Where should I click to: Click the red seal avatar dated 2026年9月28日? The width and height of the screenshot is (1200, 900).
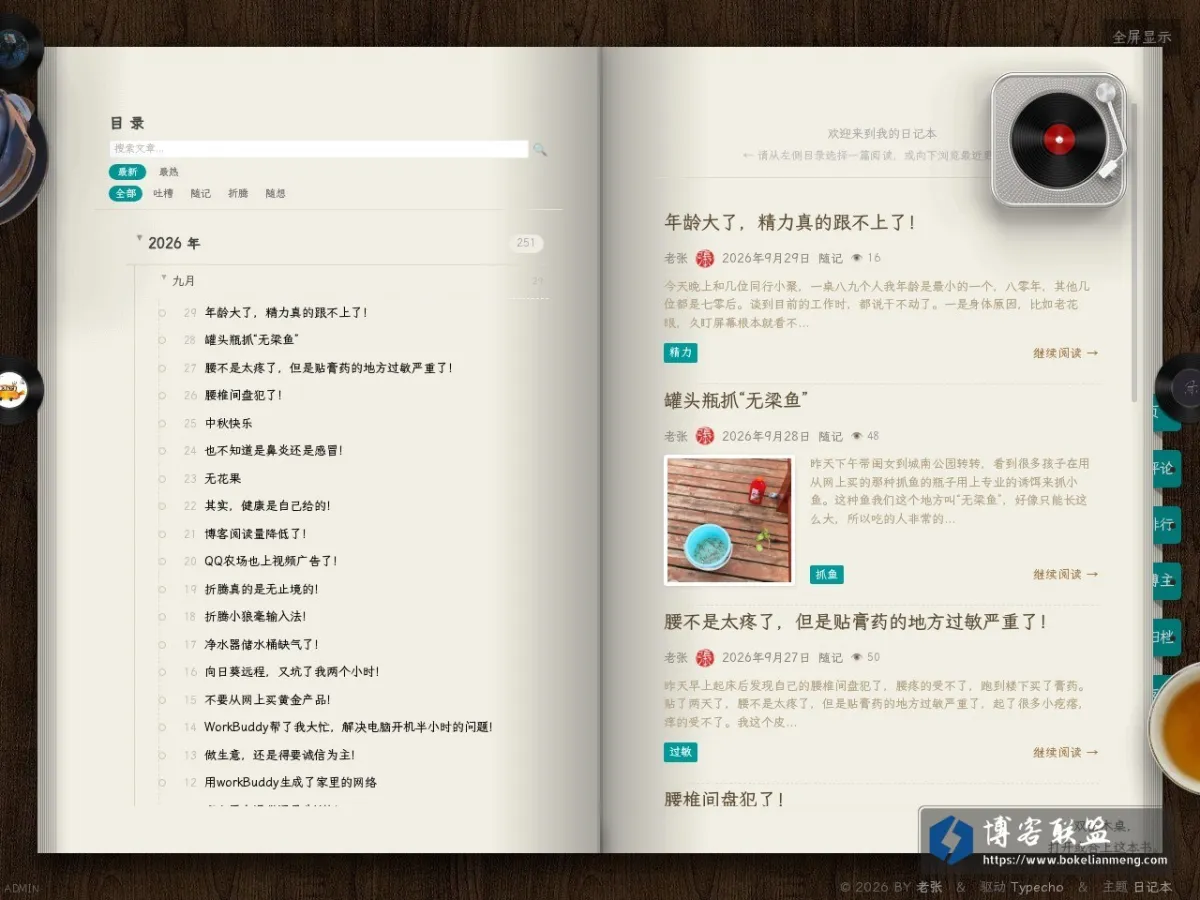pos(705,436)
